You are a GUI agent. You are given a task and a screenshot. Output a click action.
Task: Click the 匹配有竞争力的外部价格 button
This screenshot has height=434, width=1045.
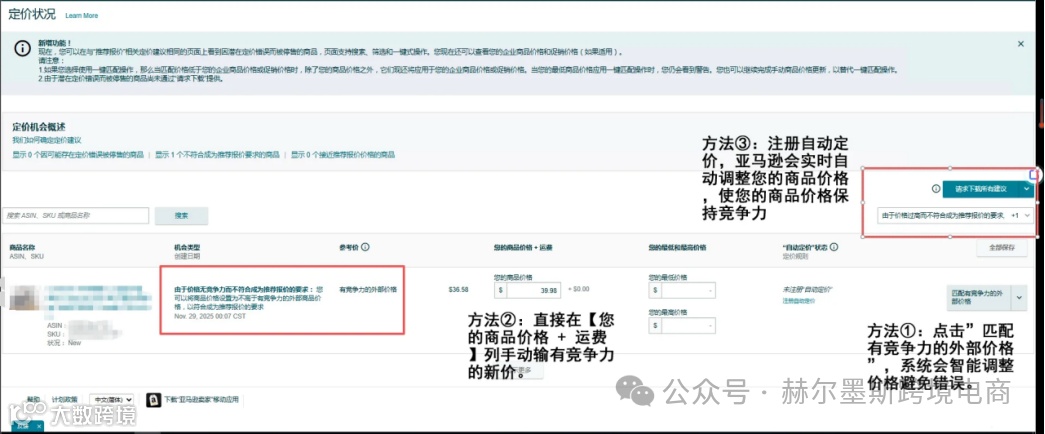point(978,297)
